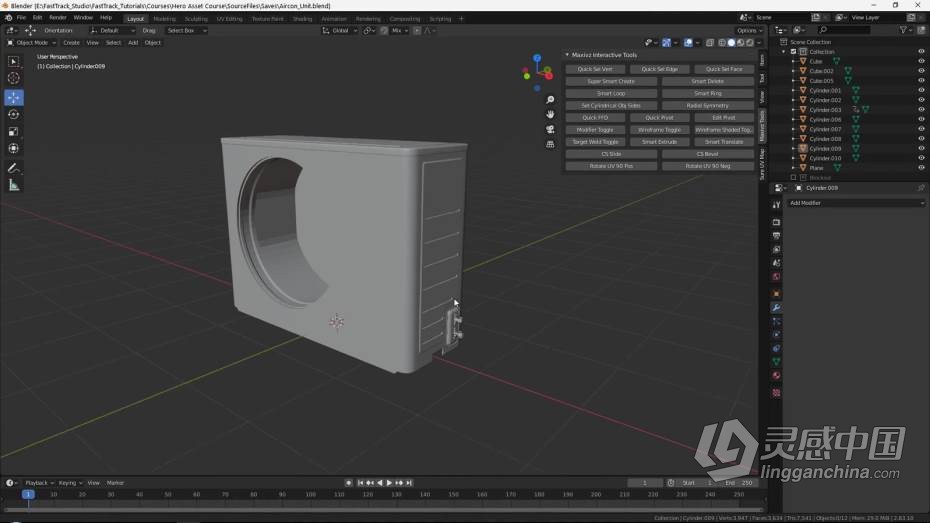Select Cylinder.007 in the outliner
930x523 pixels.
825,129
